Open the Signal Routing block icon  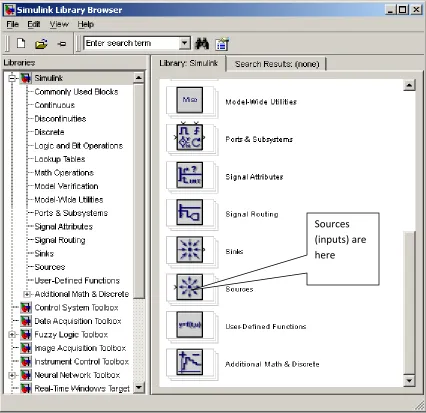pyautogui.click(x=190, y=212)
